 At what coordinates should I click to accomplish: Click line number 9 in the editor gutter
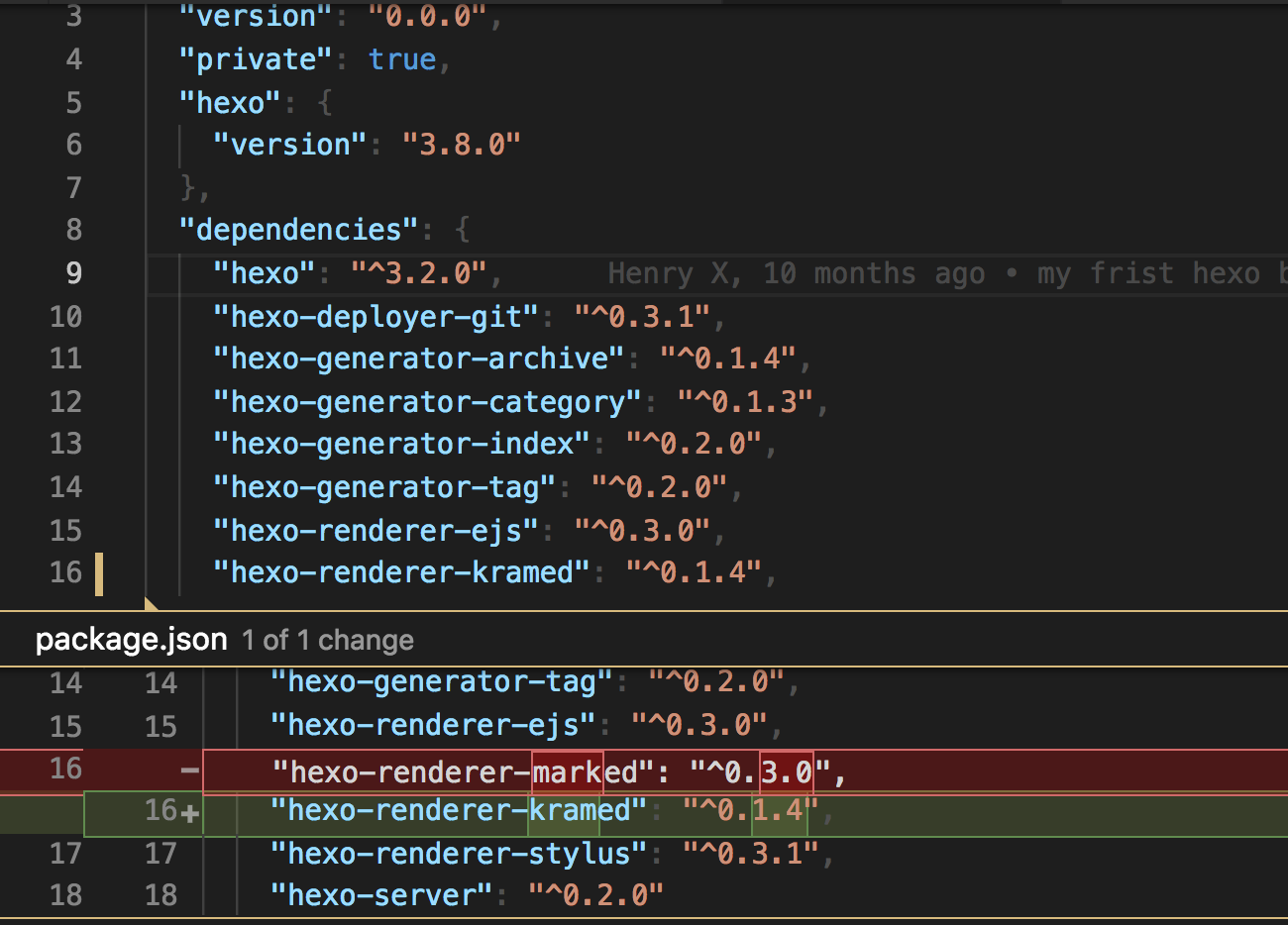point(73,273)
